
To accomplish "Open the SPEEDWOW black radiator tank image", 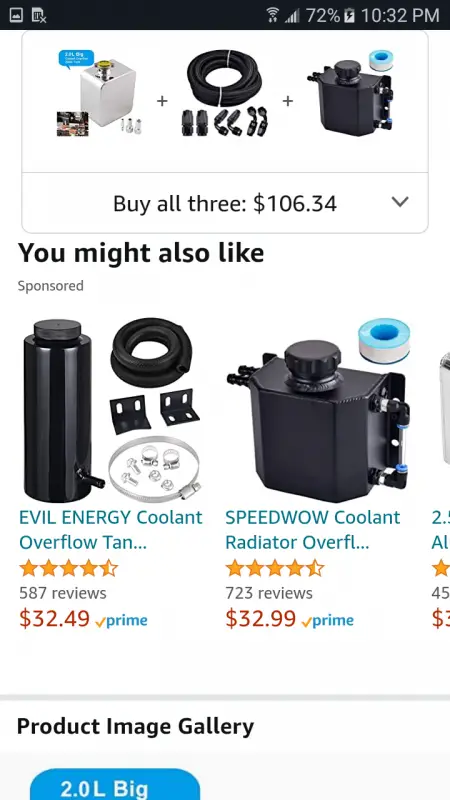I will [318, 410].
